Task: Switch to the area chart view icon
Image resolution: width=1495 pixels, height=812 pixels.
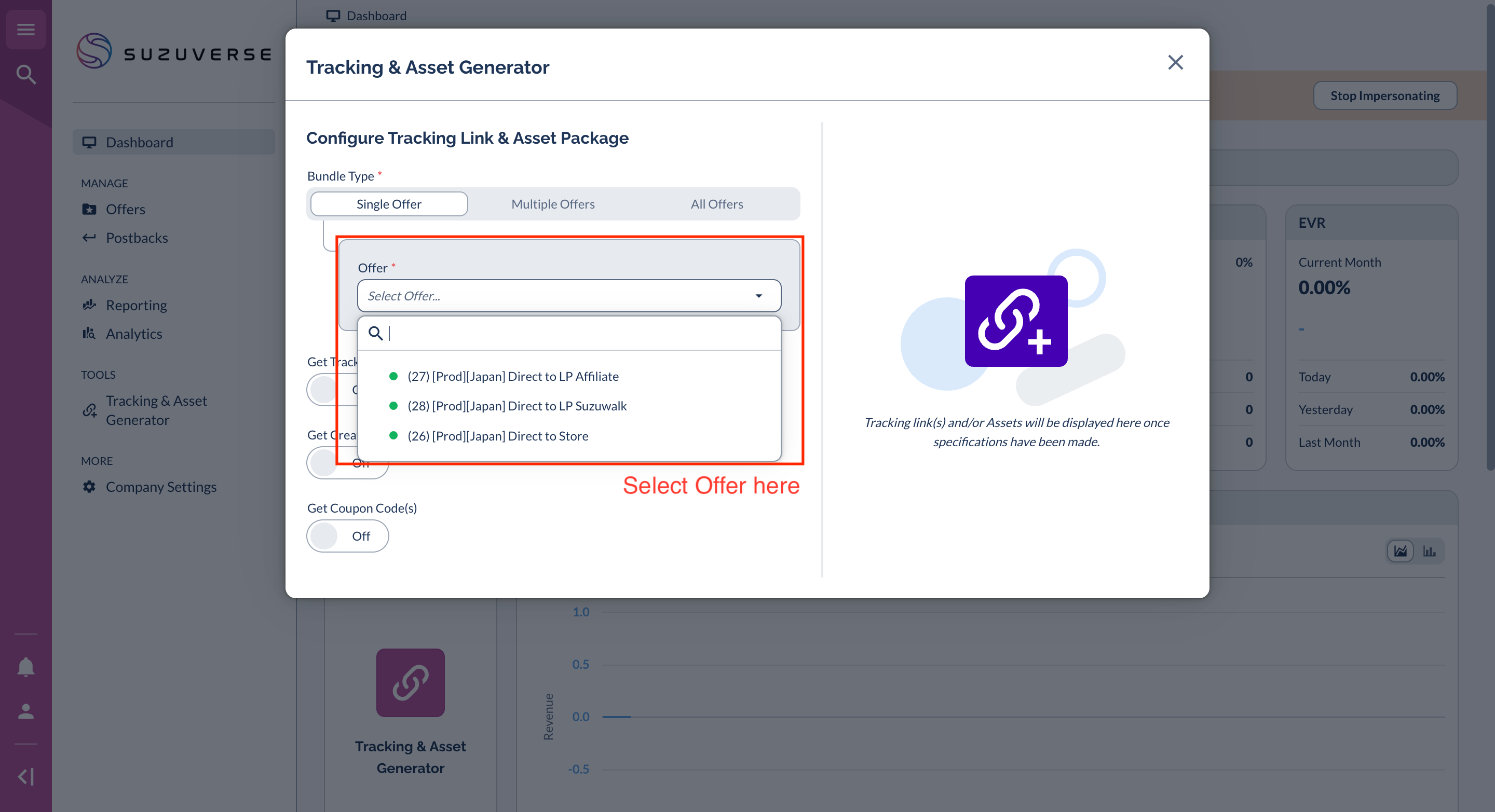Action: coord(1400,551)
